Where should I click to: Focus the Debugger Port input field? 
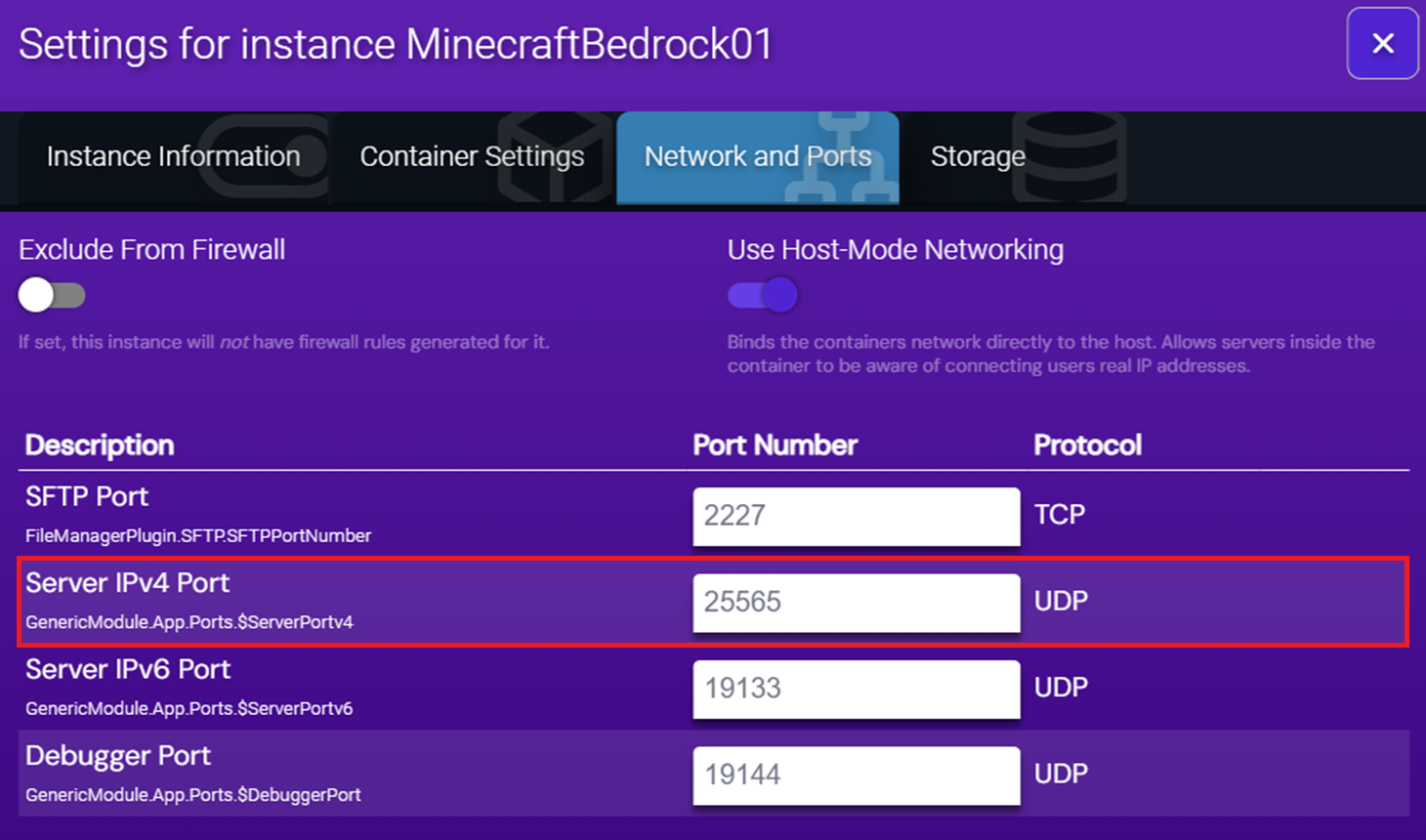click(856, 776)
